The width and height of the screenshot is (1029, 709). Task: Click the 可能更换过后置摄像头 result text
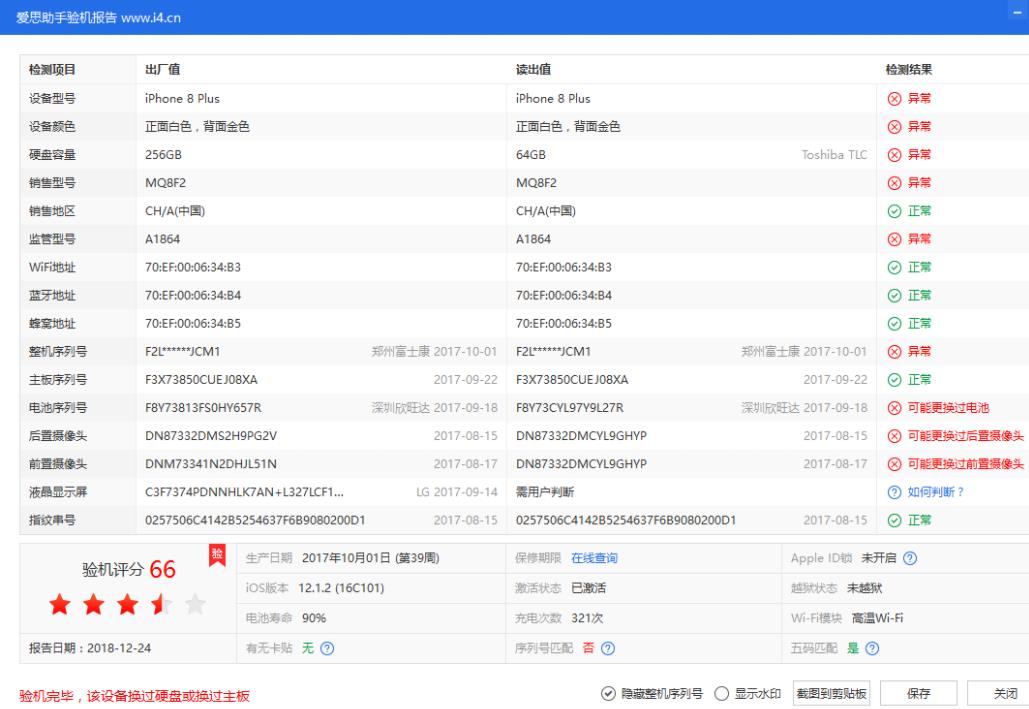click(x=964, y=435)
